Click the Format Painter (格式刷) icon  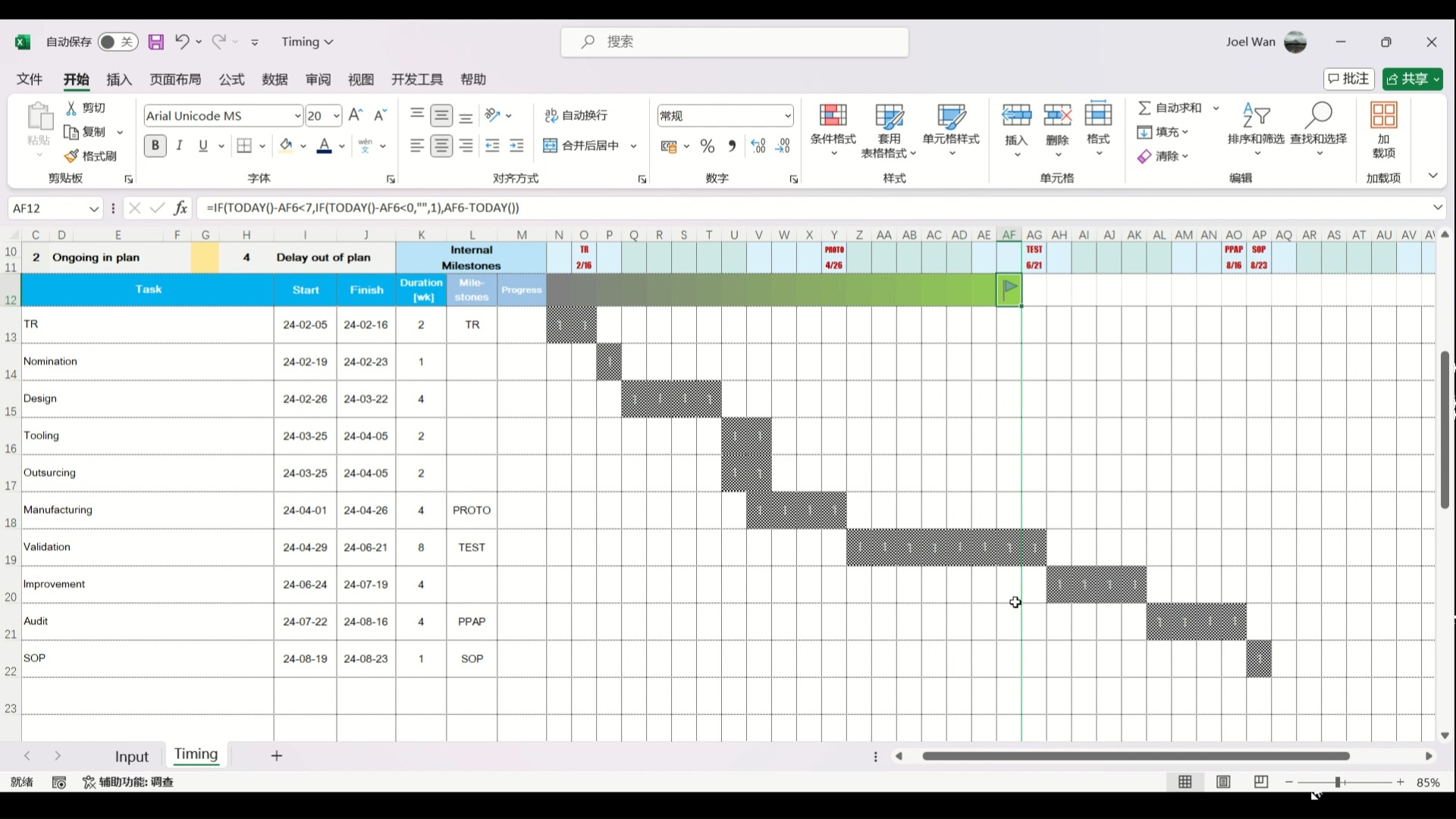pyautogui.click(x=71, y=156)
